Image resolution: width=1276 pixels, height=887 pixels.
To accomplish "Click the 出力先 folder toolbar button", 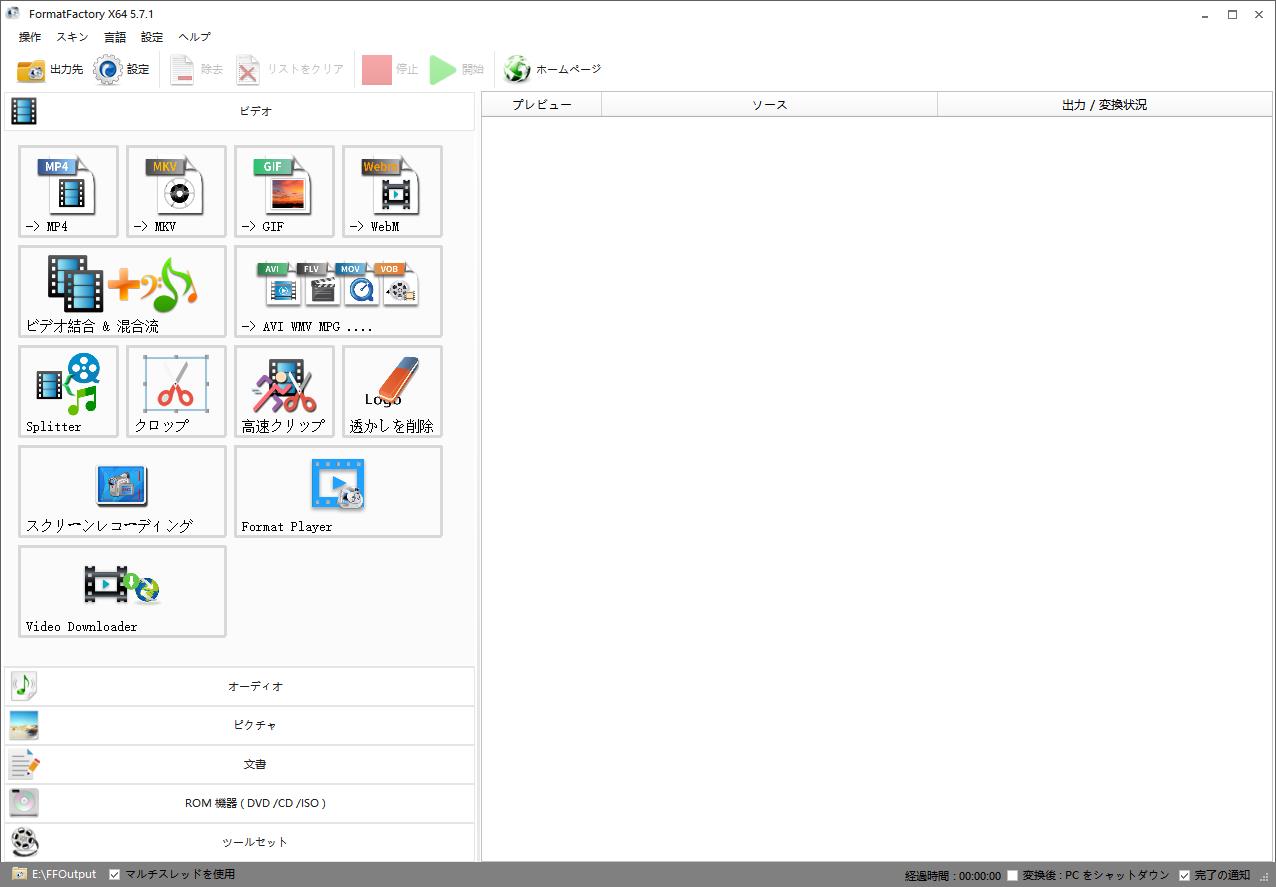I will (50, 70).
